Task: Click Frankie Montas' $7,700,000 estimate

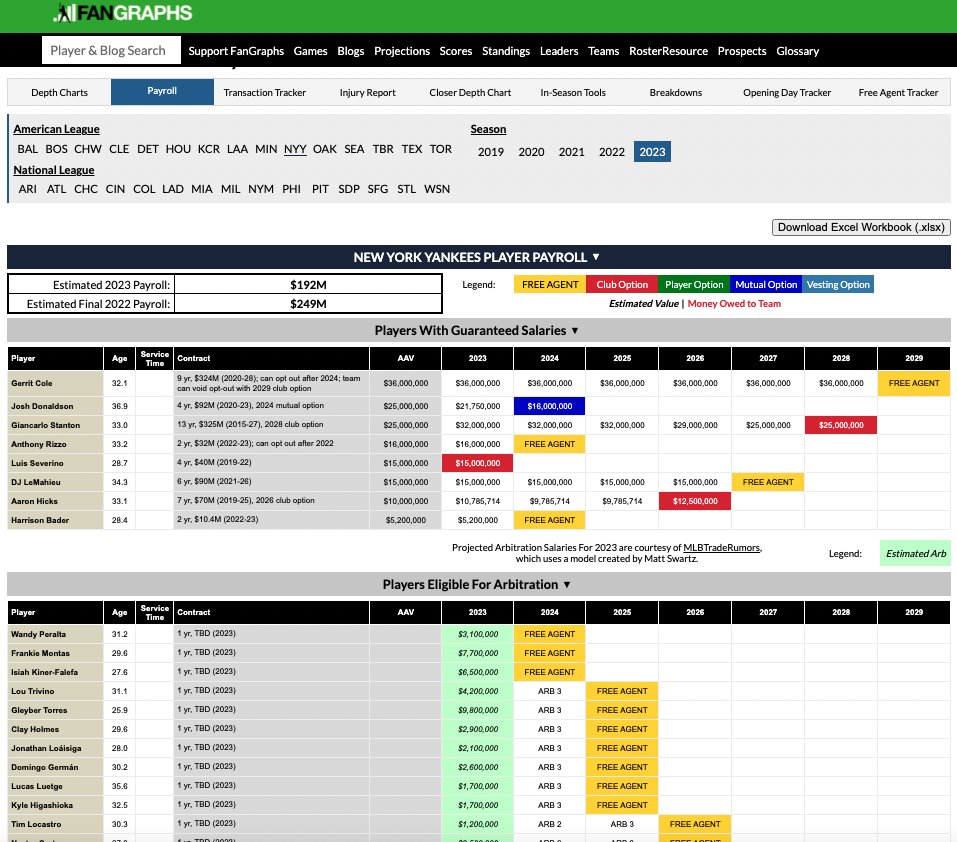Action: (x=477, y=653)
